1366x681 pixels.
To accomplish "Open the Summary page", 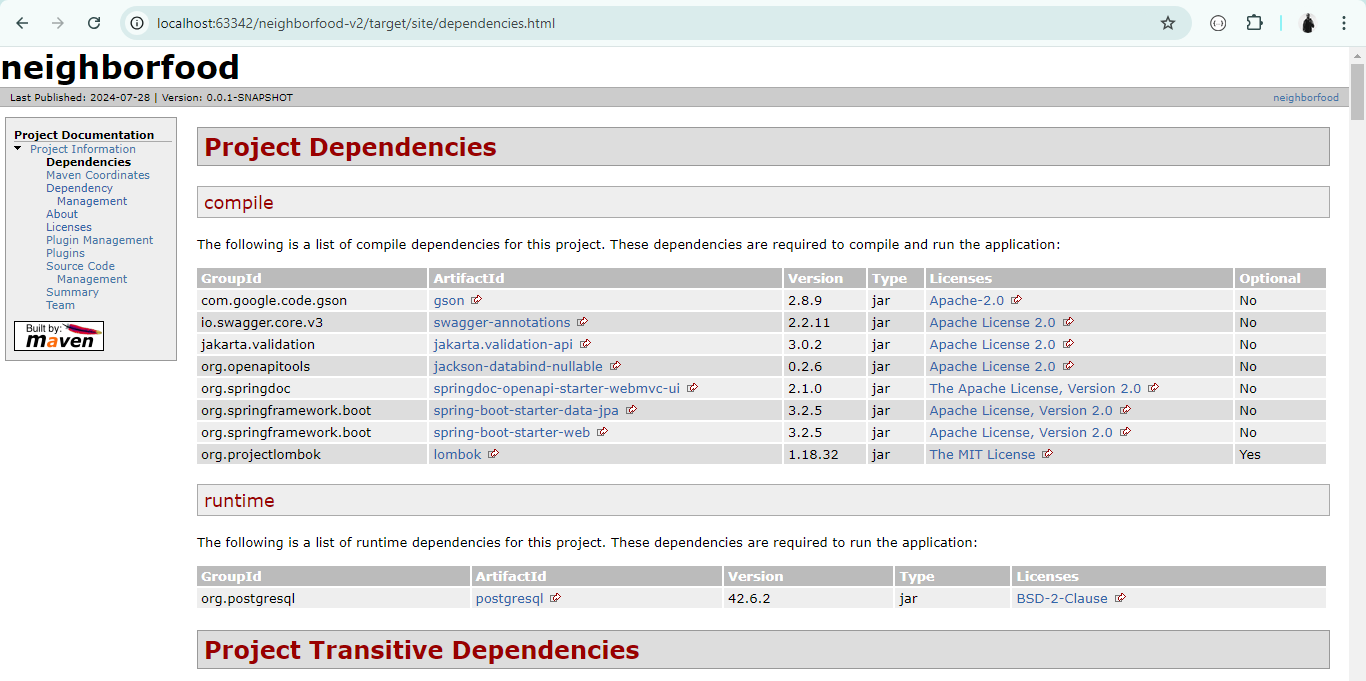I will click(72, 292).
